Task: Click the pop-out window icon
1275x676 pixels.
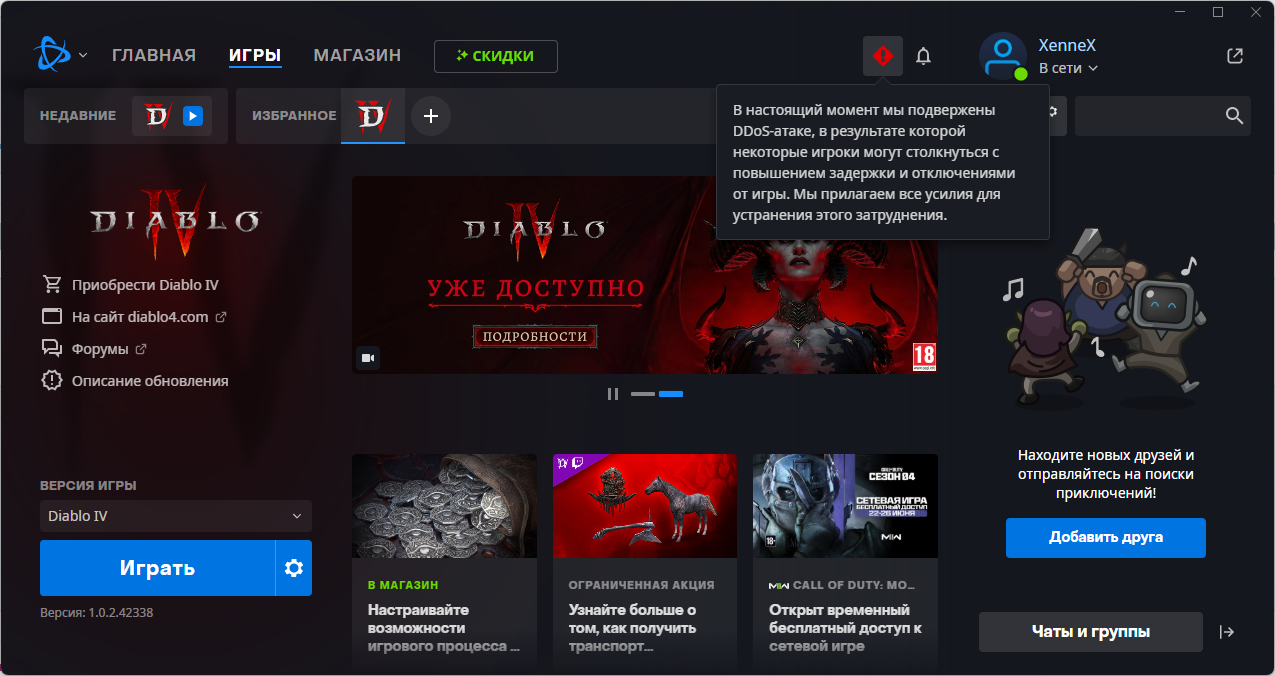Action: pos(1235,56)
